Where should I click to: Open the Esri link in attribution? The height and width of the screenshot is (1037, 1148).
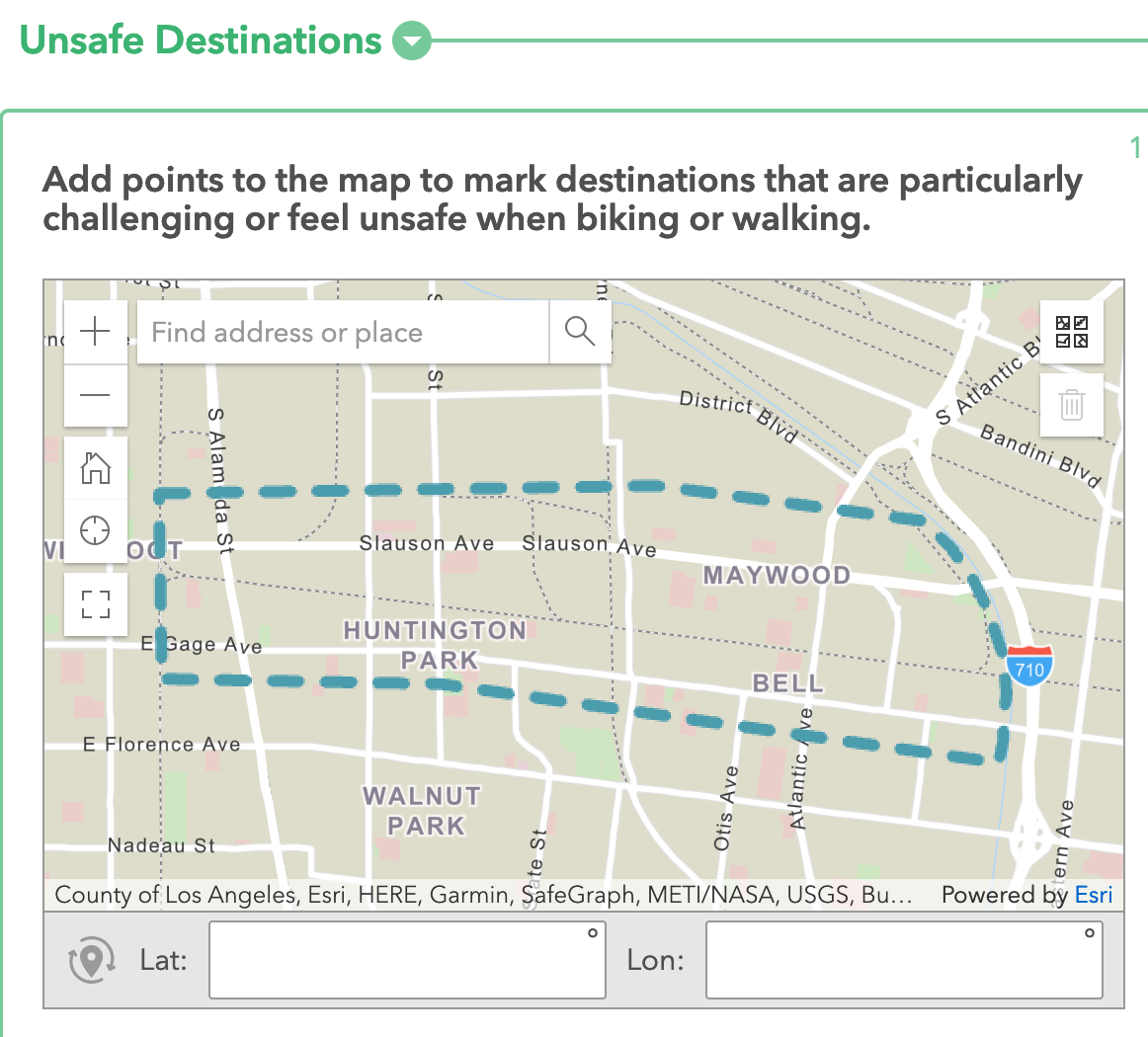click(x=1094, y=895)
